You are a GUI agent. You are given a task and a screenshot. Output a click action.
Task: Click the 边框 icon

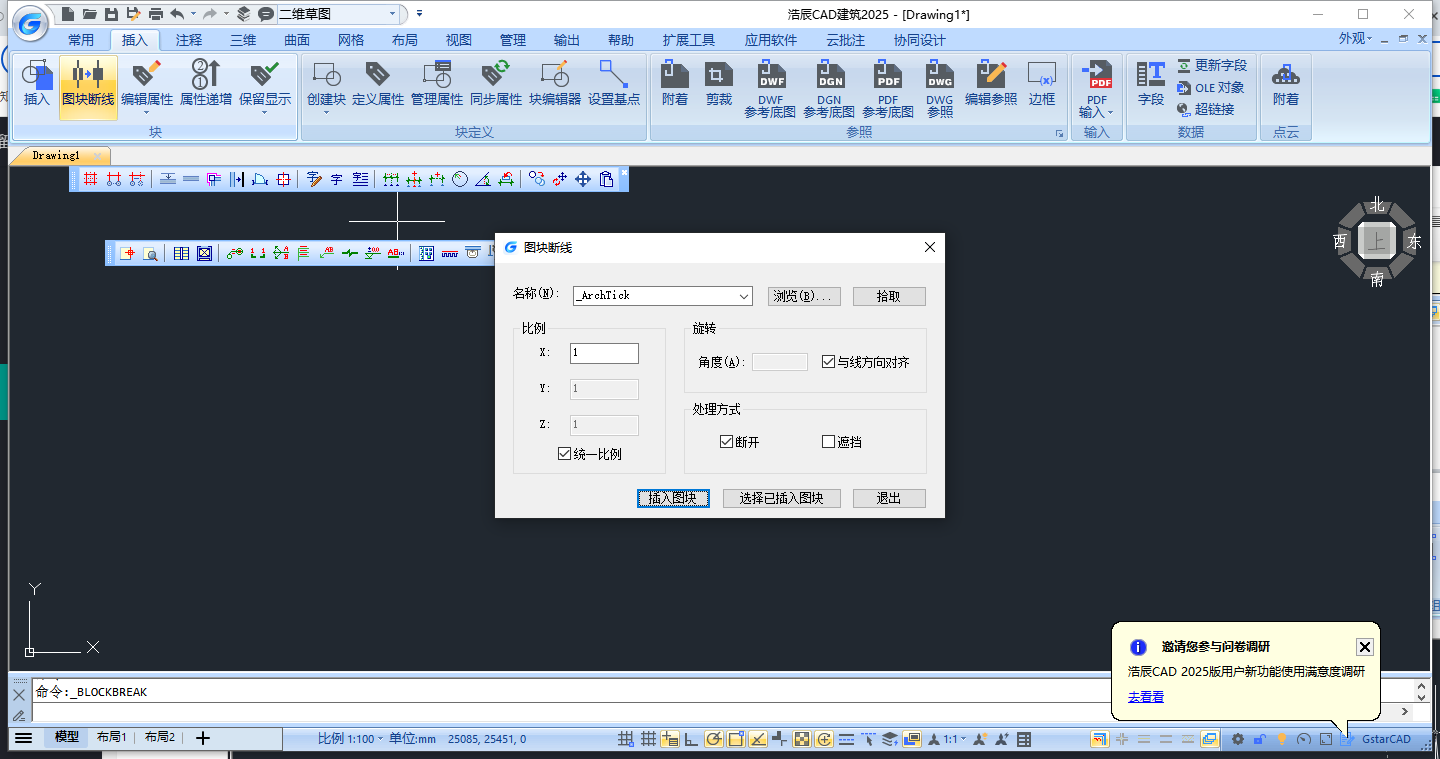tap(1042, 83)
